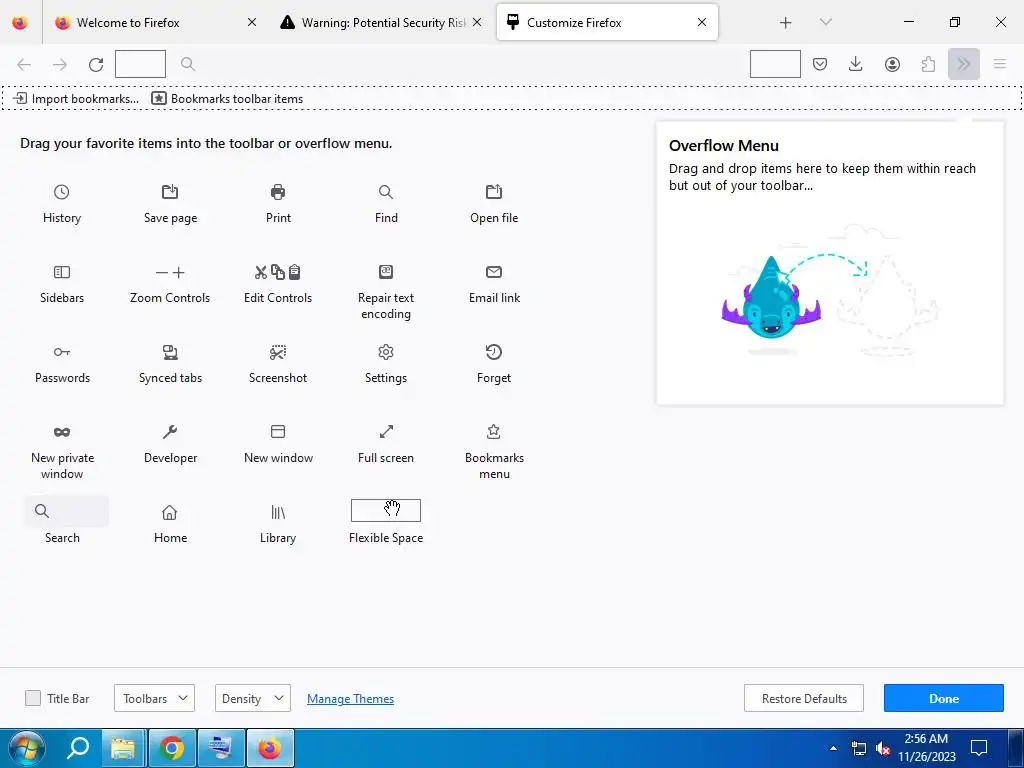Select the Flexible Space item
The image size is (1024, 768).
click(x=386, y=521)
